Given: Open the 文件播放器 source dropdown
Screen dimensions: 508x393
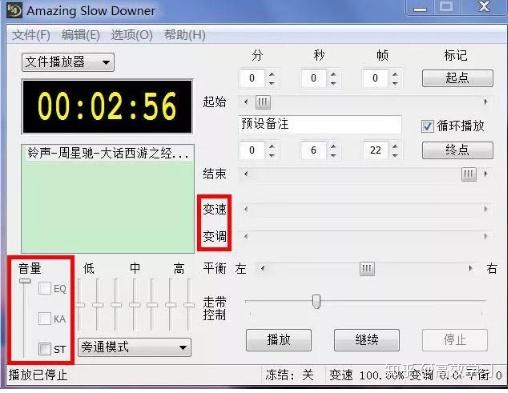Looking at the screenshot, I should pos(68,62).
